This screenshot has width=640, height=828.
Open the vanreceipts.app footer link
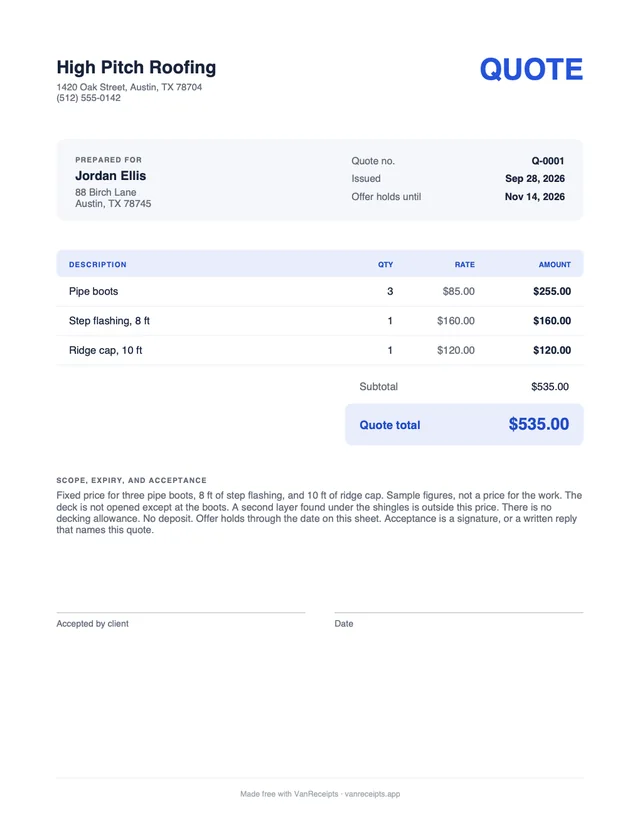coord(372,794)
